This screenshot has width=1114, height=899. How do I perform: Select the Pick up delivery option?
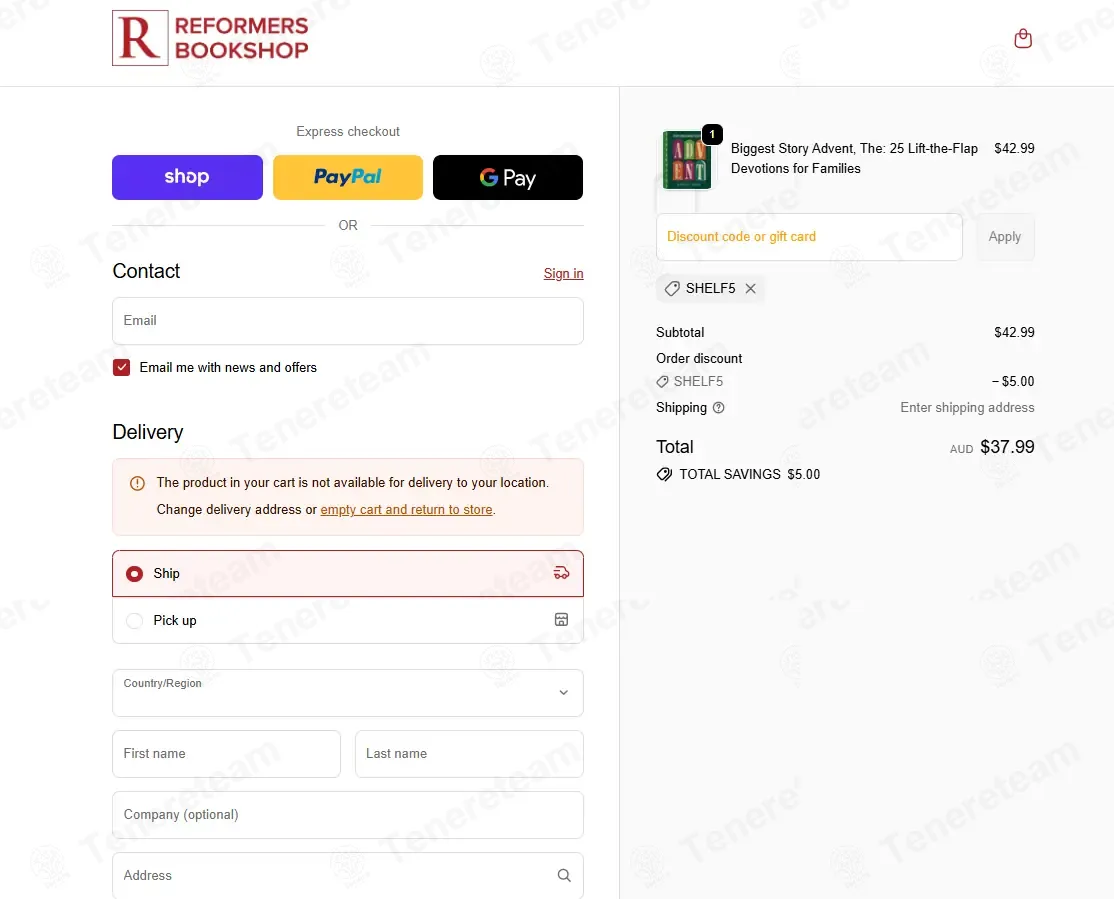347,620
